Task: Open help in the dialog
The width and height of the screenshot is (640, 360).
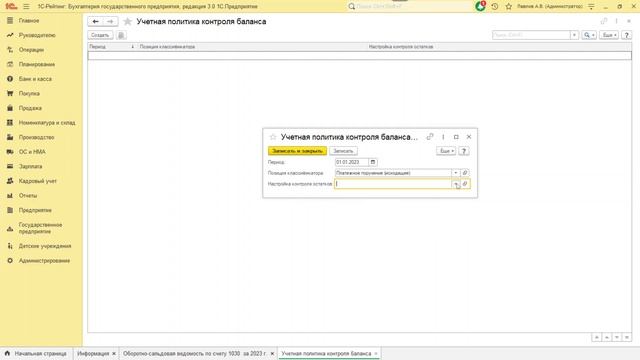Action: point(464,151)
